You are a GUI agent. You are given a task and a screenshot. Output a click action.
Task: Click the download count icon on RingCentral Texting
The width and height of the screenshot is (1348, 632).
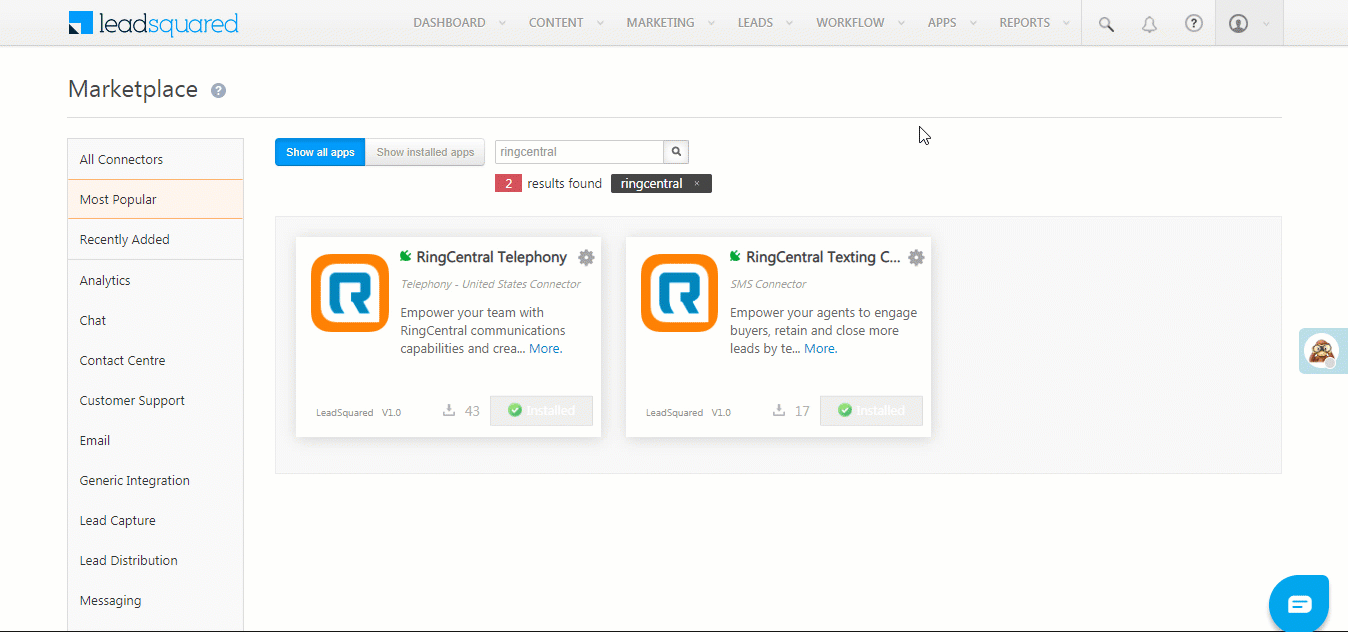click(779, 410)
